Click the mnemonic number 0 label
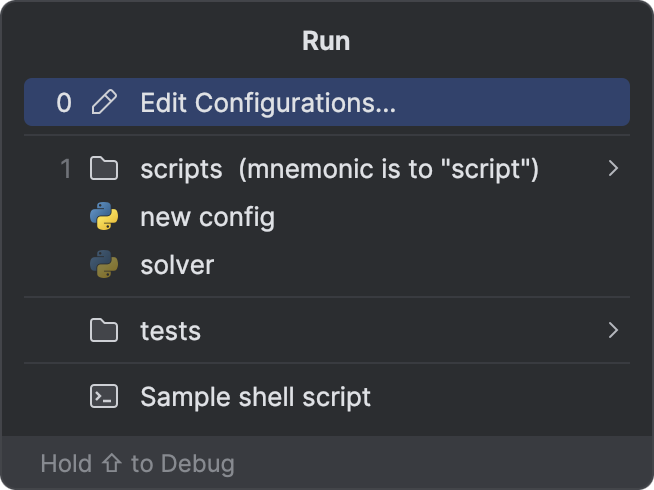 point(64,103)
